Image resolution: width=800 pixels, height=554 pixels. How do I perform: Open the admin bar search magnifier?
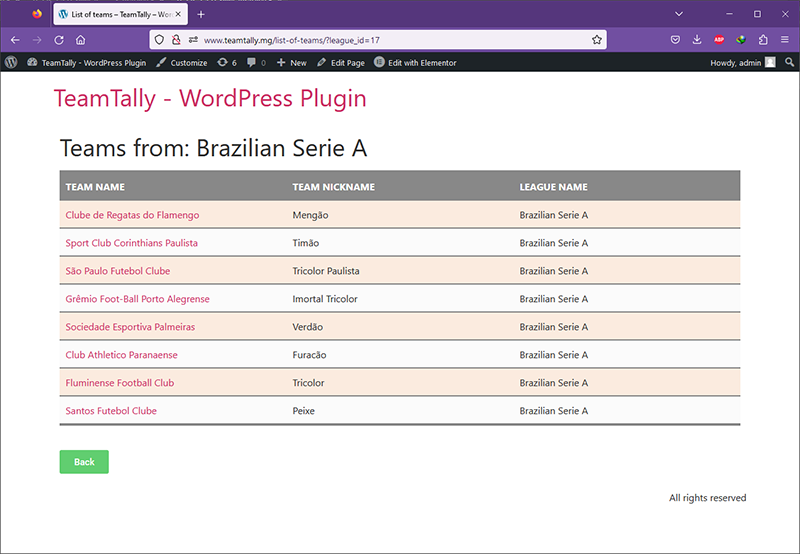[789, 62]
